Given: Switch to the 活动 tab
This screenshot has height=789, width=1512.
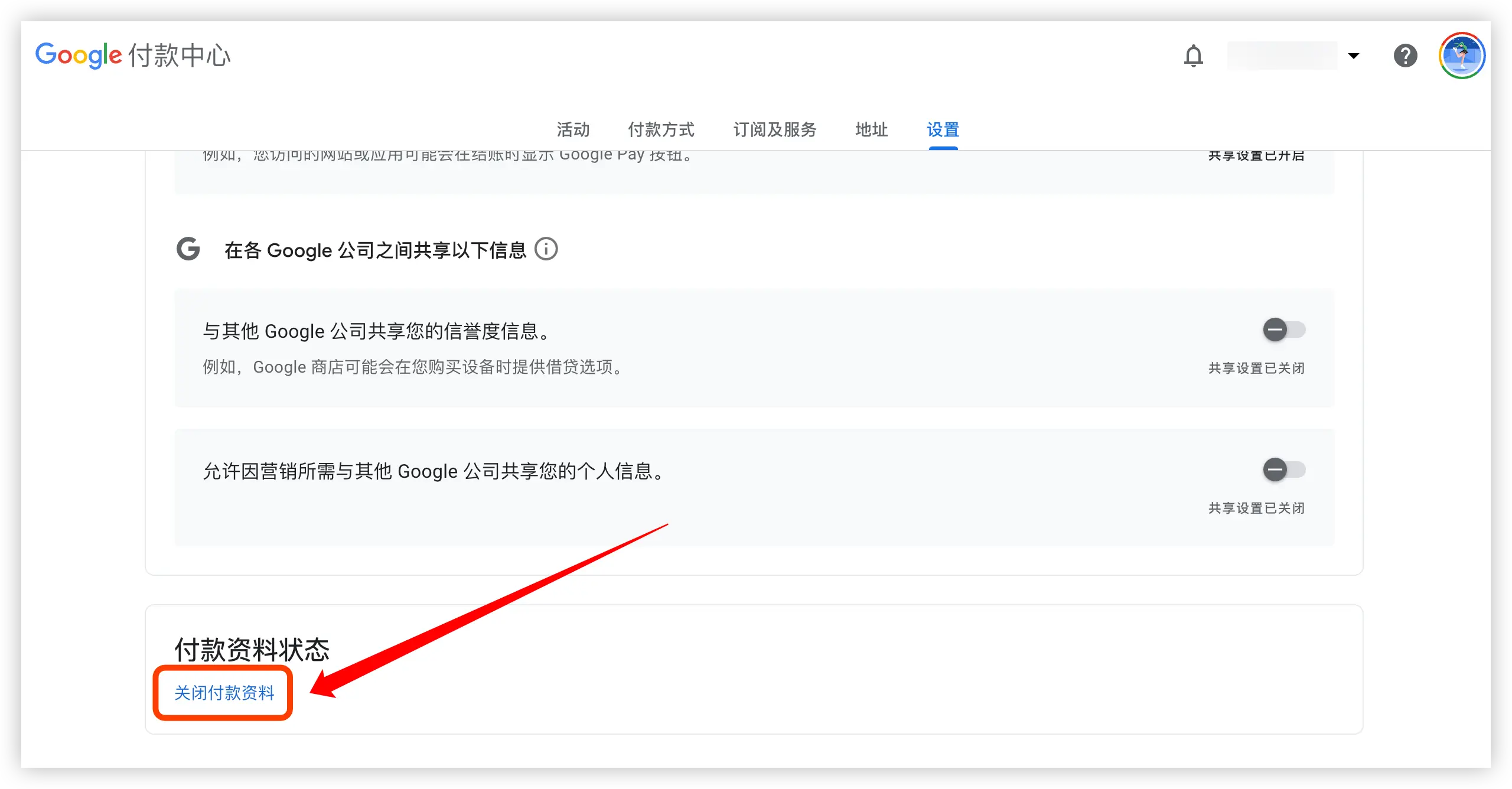Looking at the screenshot, I should coord(573,129).
